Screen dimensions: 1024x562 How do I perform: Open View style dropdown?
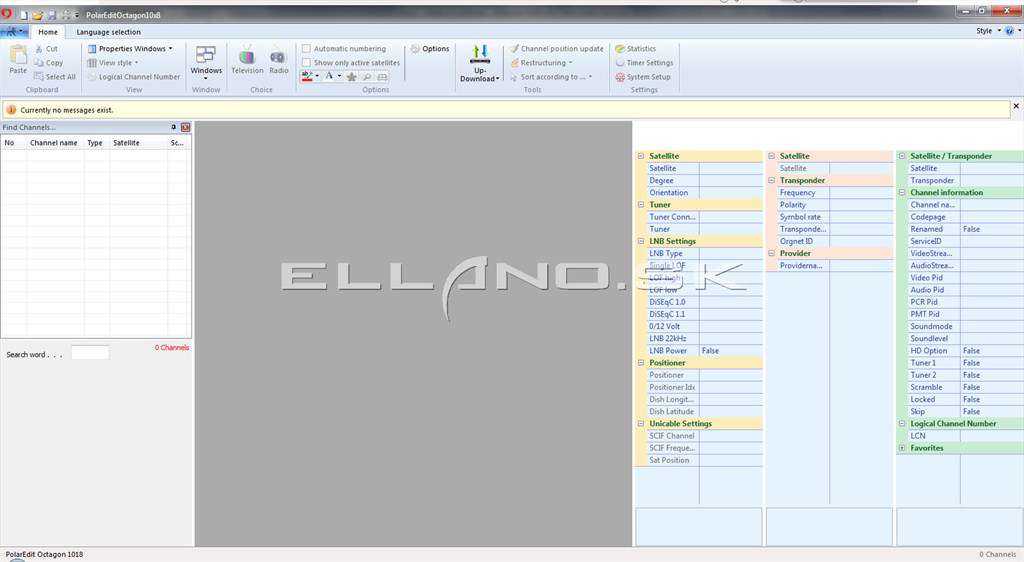click(x=112, y=63)
